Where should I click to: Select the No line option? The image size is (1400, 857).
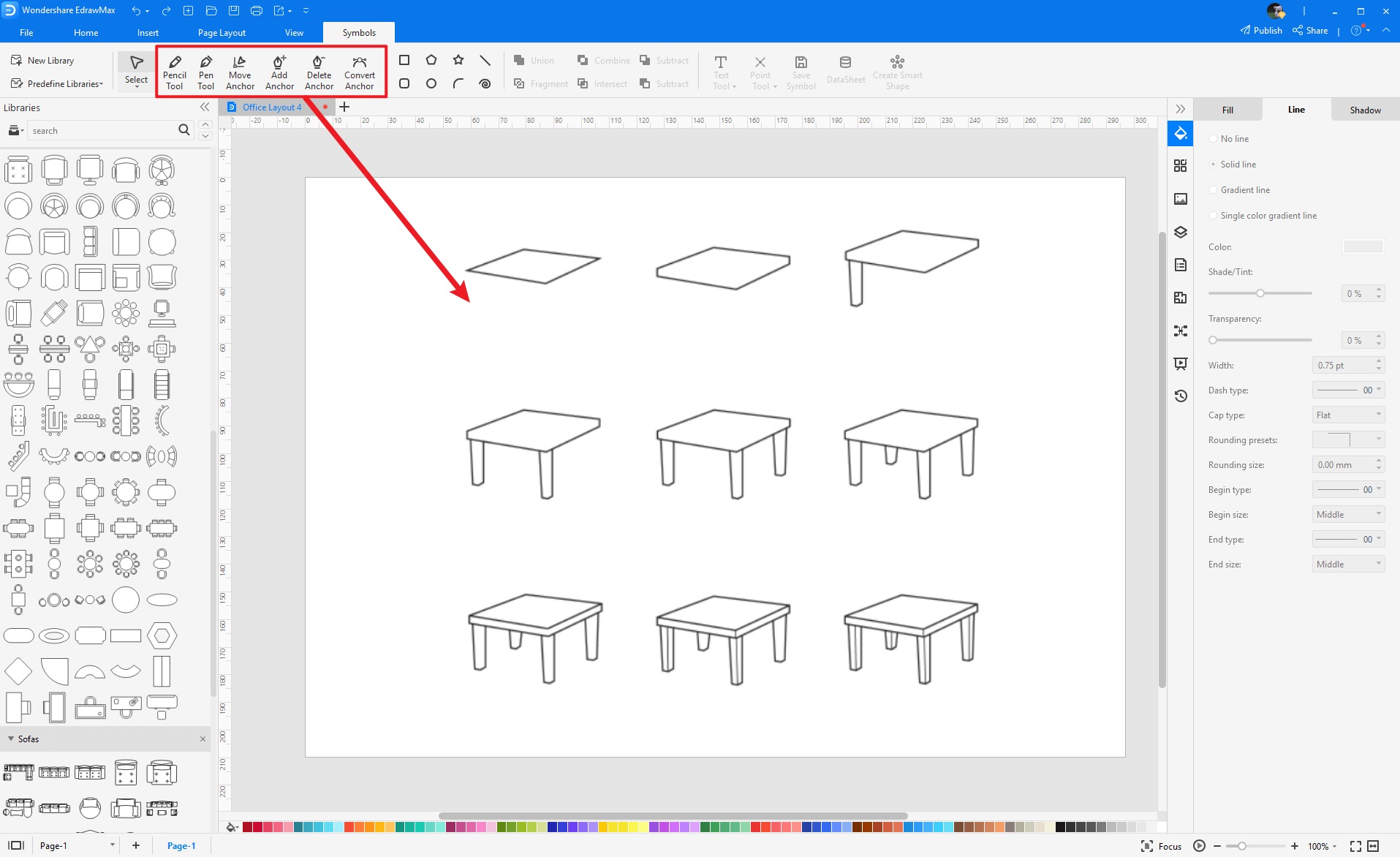pos(1214,138)
